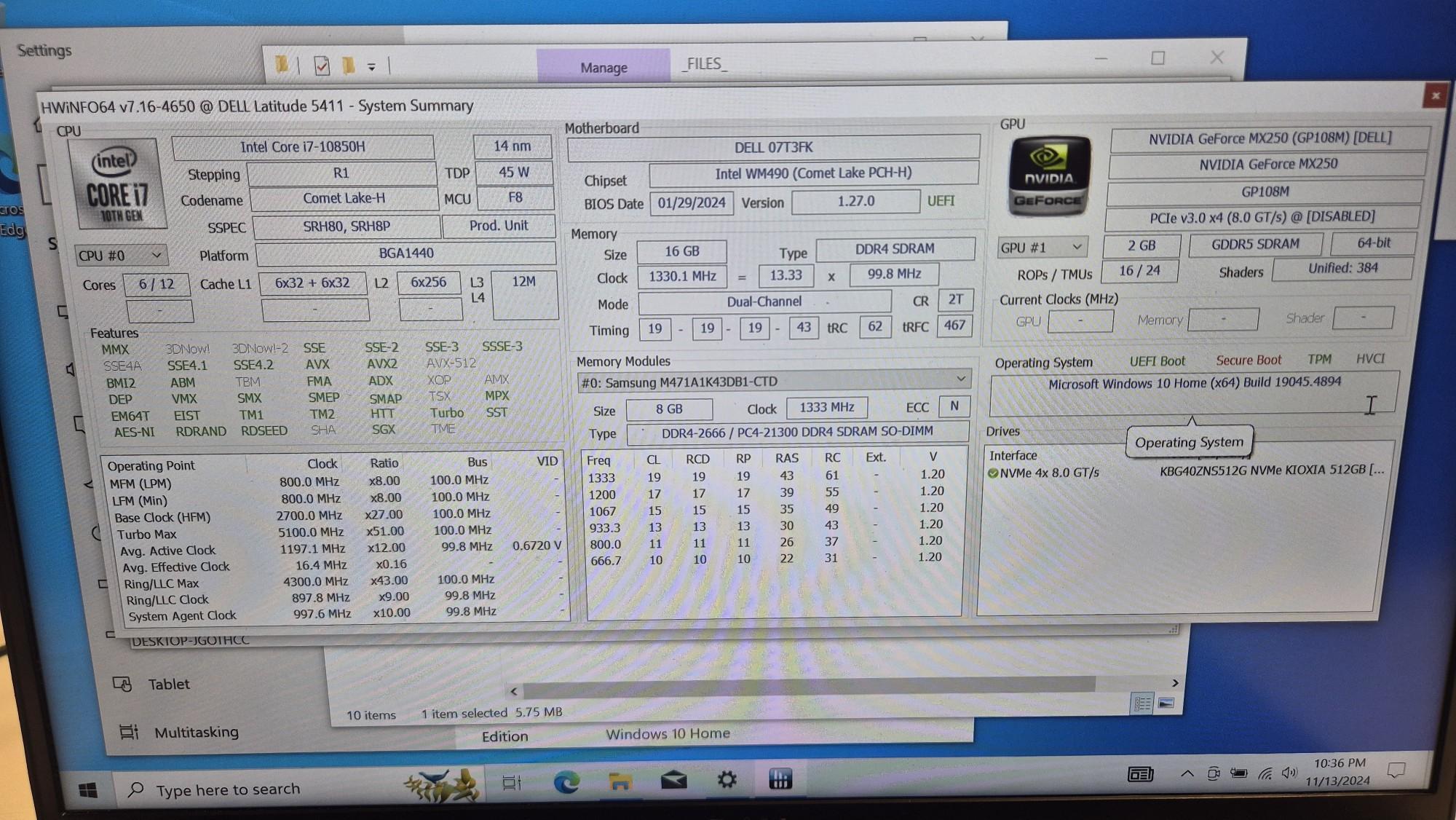This screenshot has height=820, width=1456.
Task: Click the folder icon in Explorer quick access toolbar
Action: click(x=281, y=65)
